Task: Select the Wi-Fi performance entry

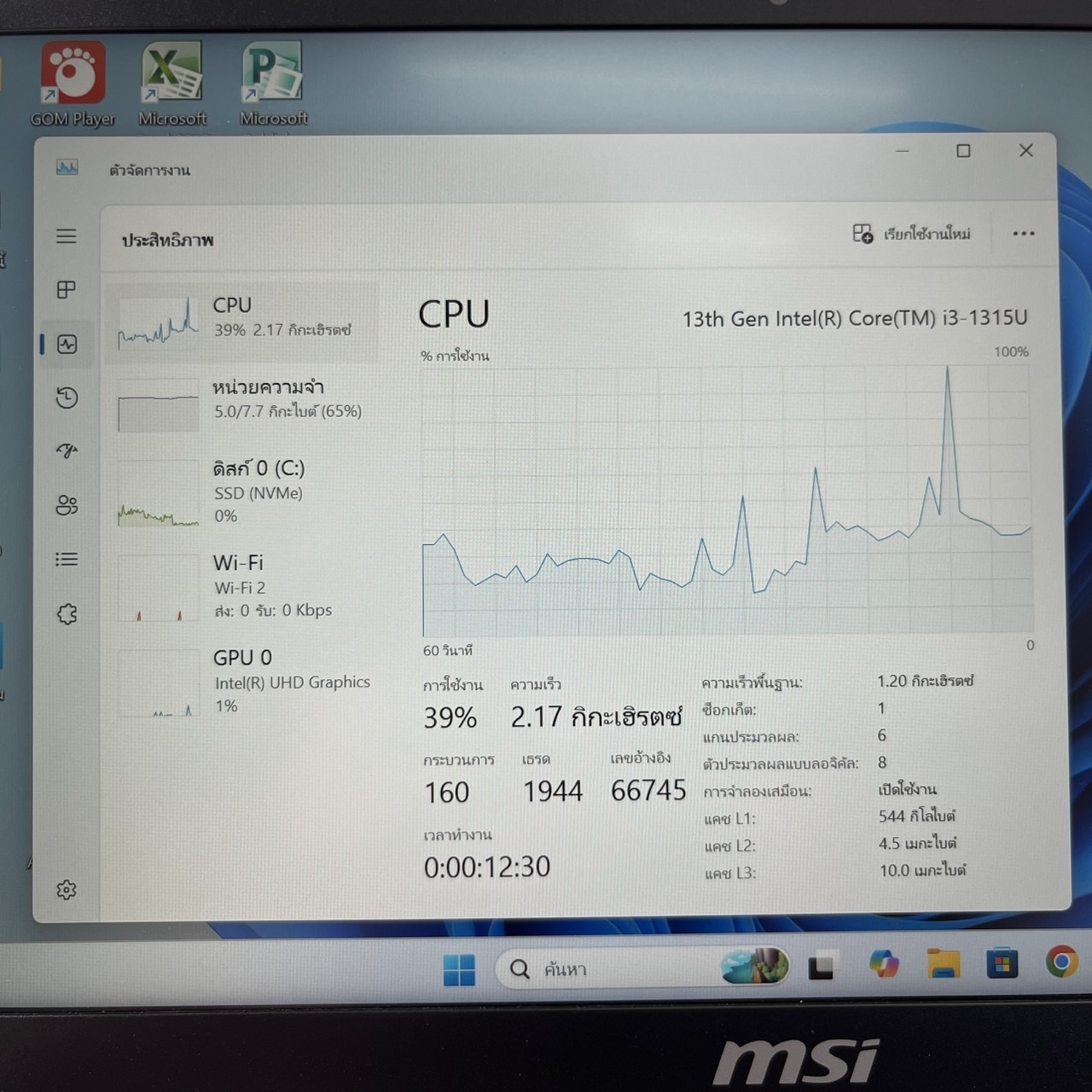Action: [242, 586]
